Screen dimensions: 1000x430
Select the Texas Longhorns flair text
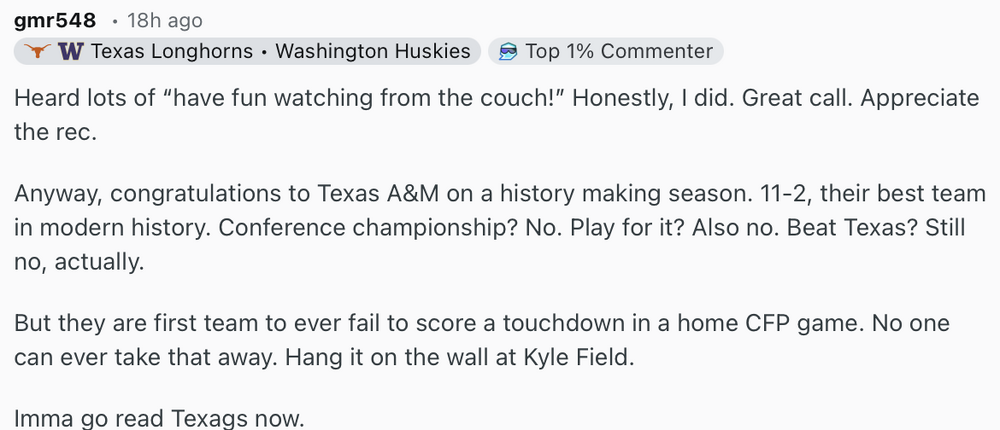[171, 52]
